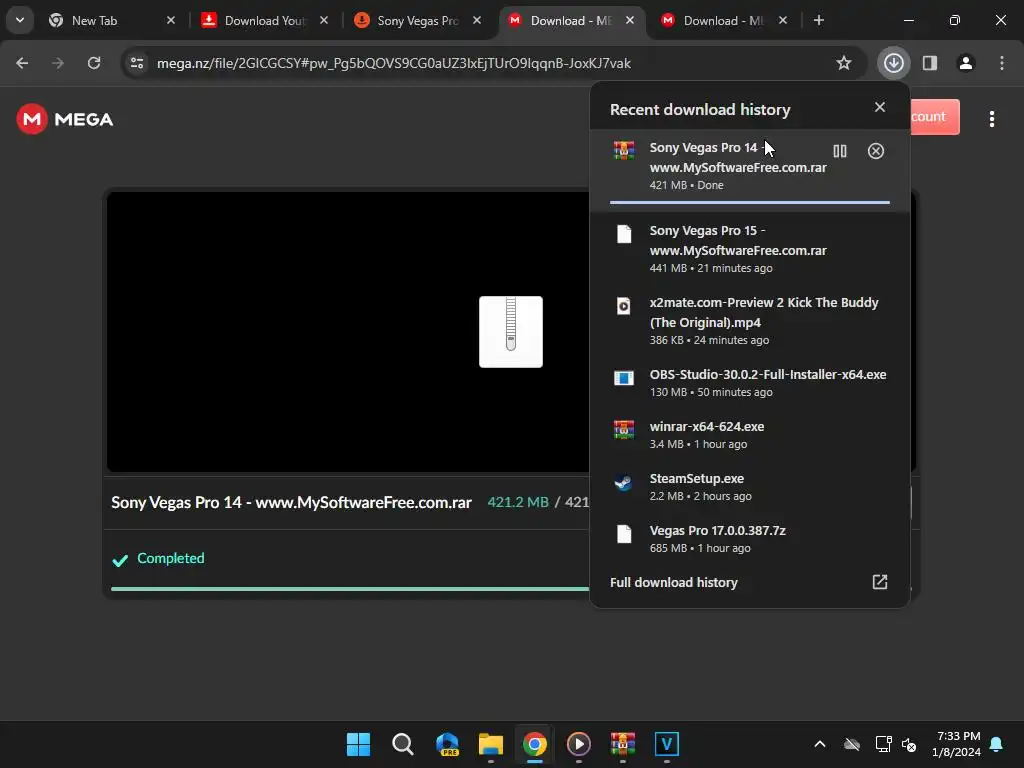This screenshot has height=768, width=1024.
Task: Close the Sony Vegas Pro tab
Action: pos(477,20)
